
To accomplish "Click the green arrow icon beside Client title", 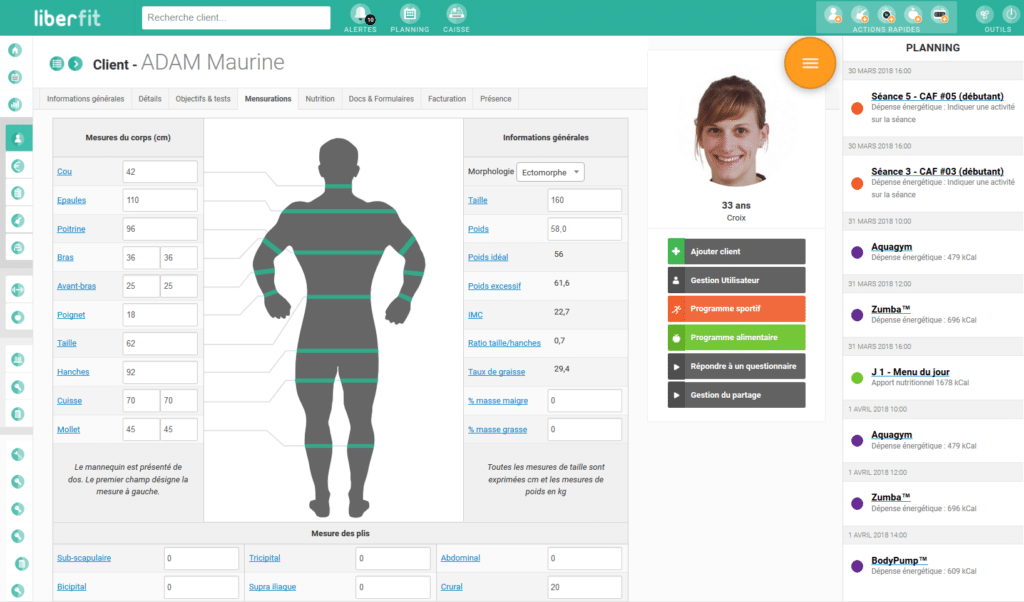I will point(75,64).
